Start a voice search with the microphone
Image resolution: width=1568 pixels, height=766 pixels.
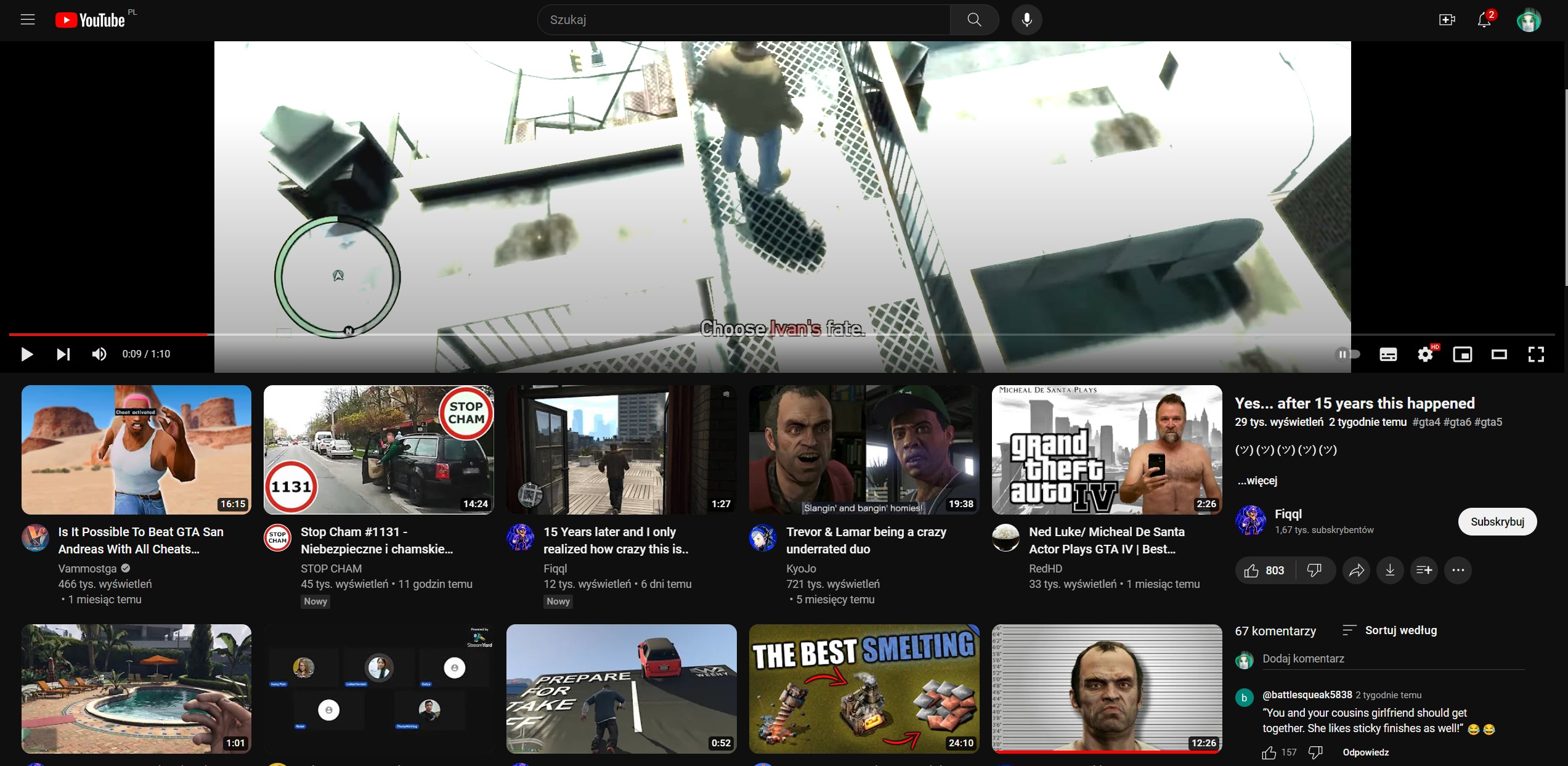click(1026, 19)
